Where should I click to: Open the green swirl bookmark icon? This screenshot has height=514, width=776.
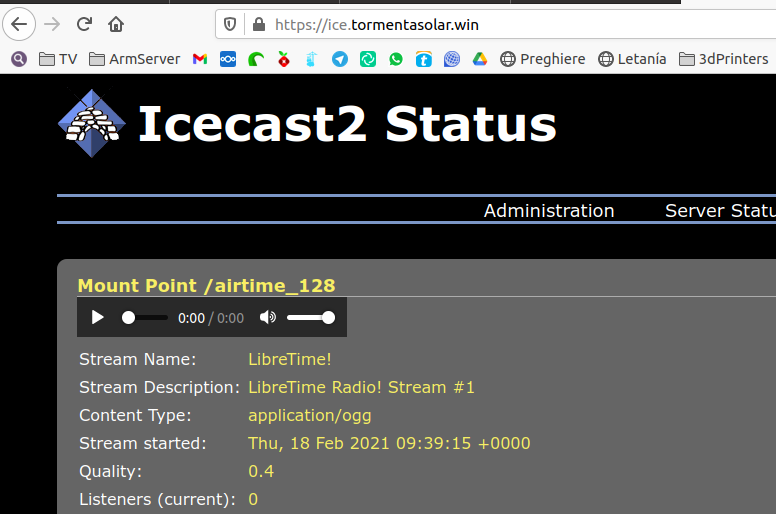pos(256,59)
